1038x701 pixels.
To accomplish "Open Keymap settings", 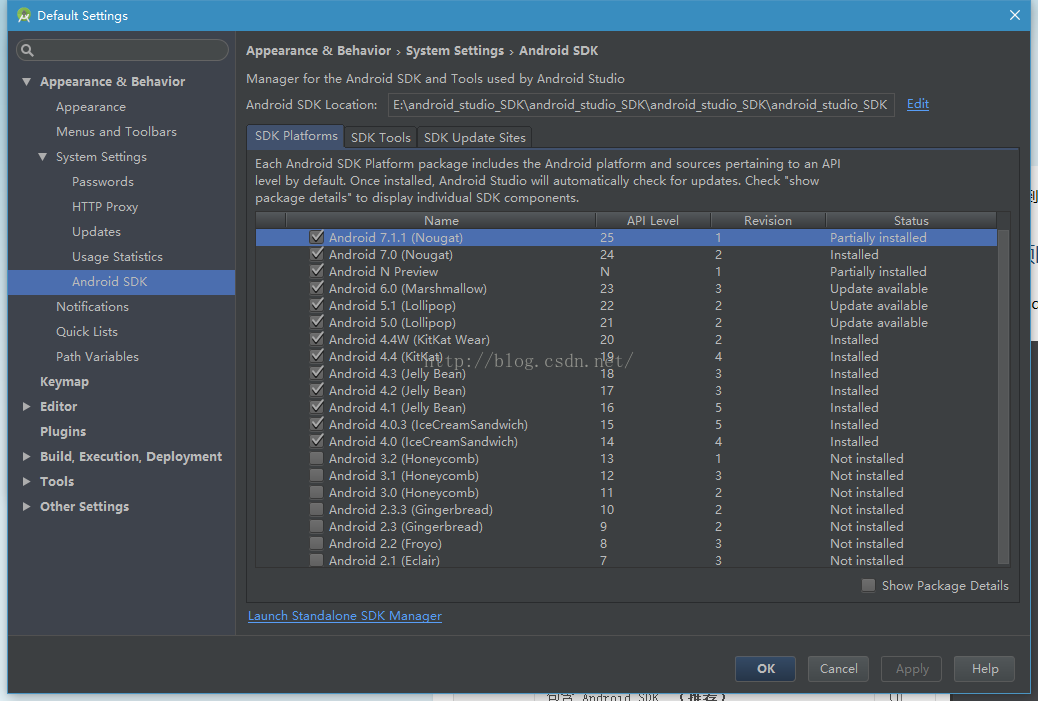I will coord(64,382).
